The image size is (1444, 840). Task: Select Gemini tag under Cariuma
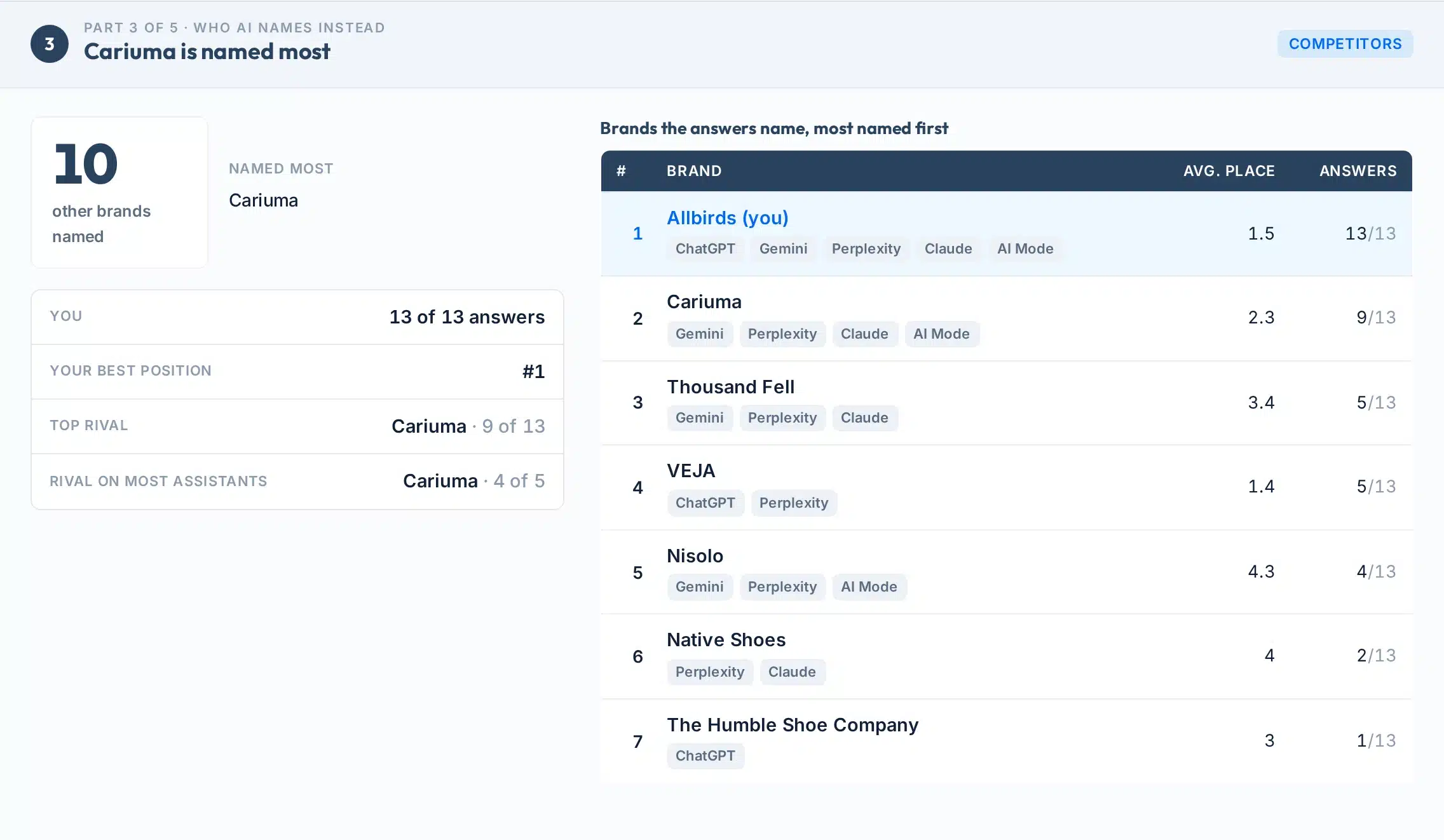pos(699,334)
